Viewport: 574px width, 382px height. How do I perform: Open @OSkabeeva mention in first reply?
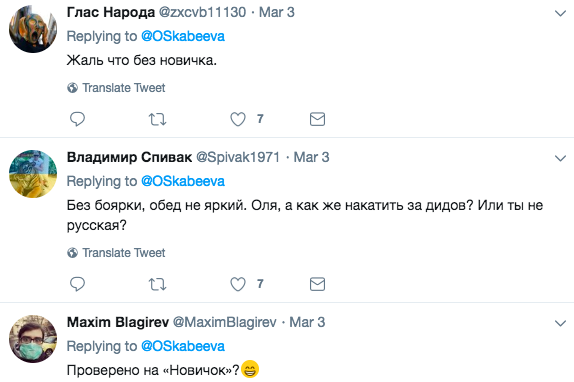[x=183, y=36]
